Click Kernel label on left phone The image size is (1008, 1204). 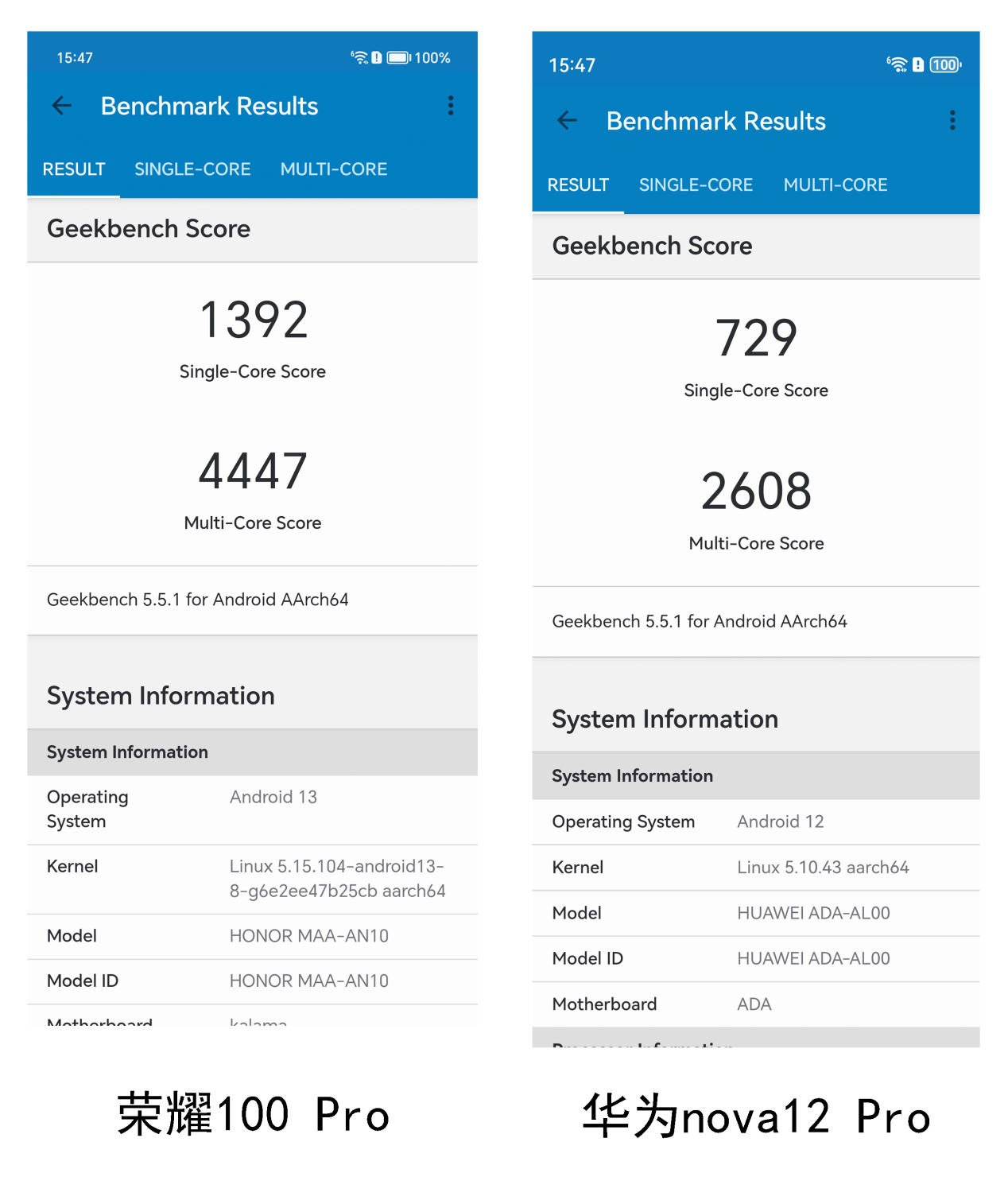tap(72, 866)
